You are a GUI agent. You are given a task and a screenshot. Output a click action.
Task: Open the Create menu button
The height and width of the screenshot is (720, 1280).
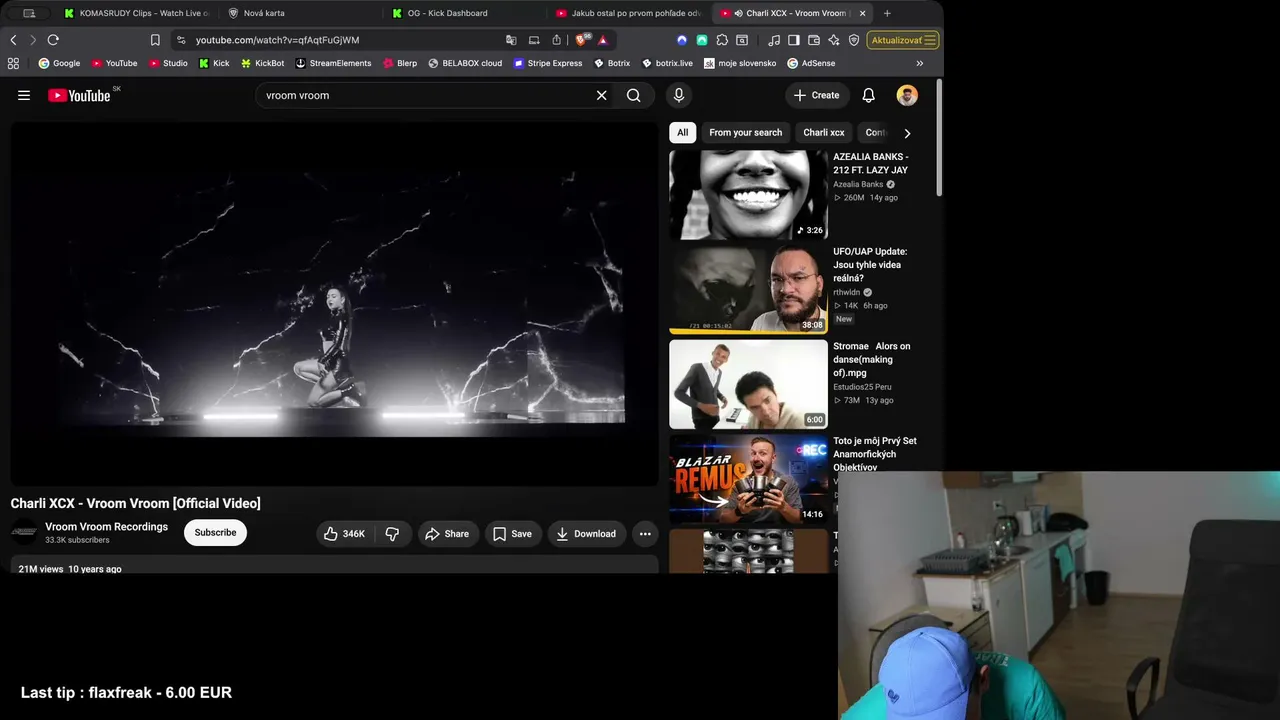coord(817,95)
